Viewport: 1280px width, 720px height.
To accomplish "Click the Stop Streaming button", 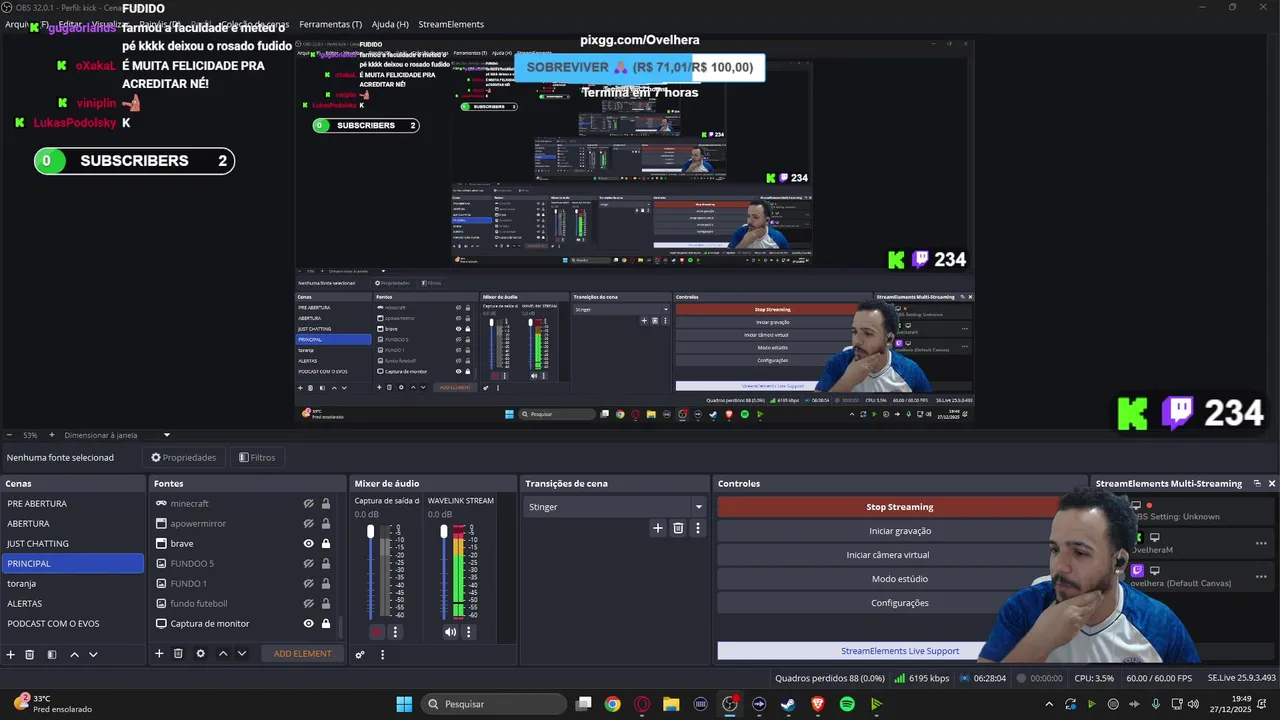I will tap(899, 507).
